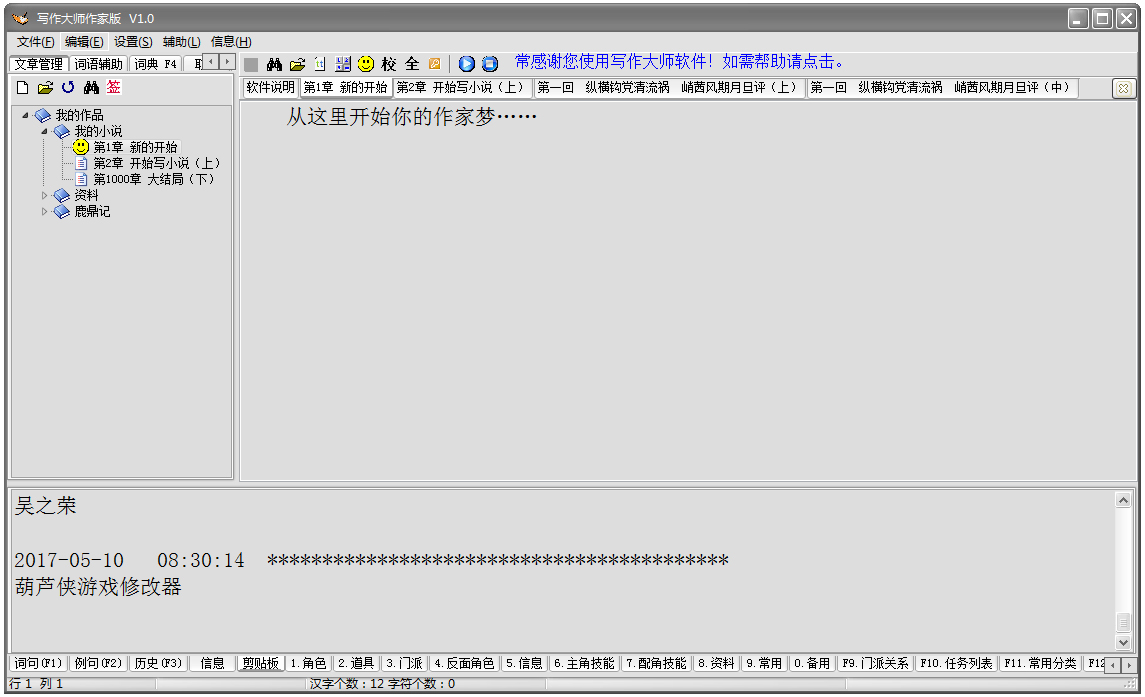Collapse the 我的小说 tree node
The width and height of the screenshot is (1145, 697).
(44, 132)
